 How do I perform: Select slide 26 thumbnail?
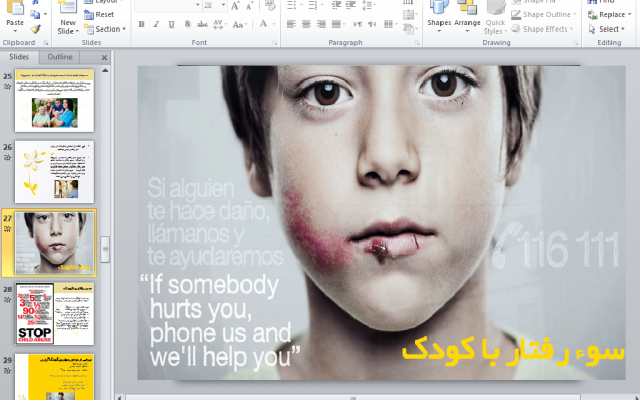(54, 172)
